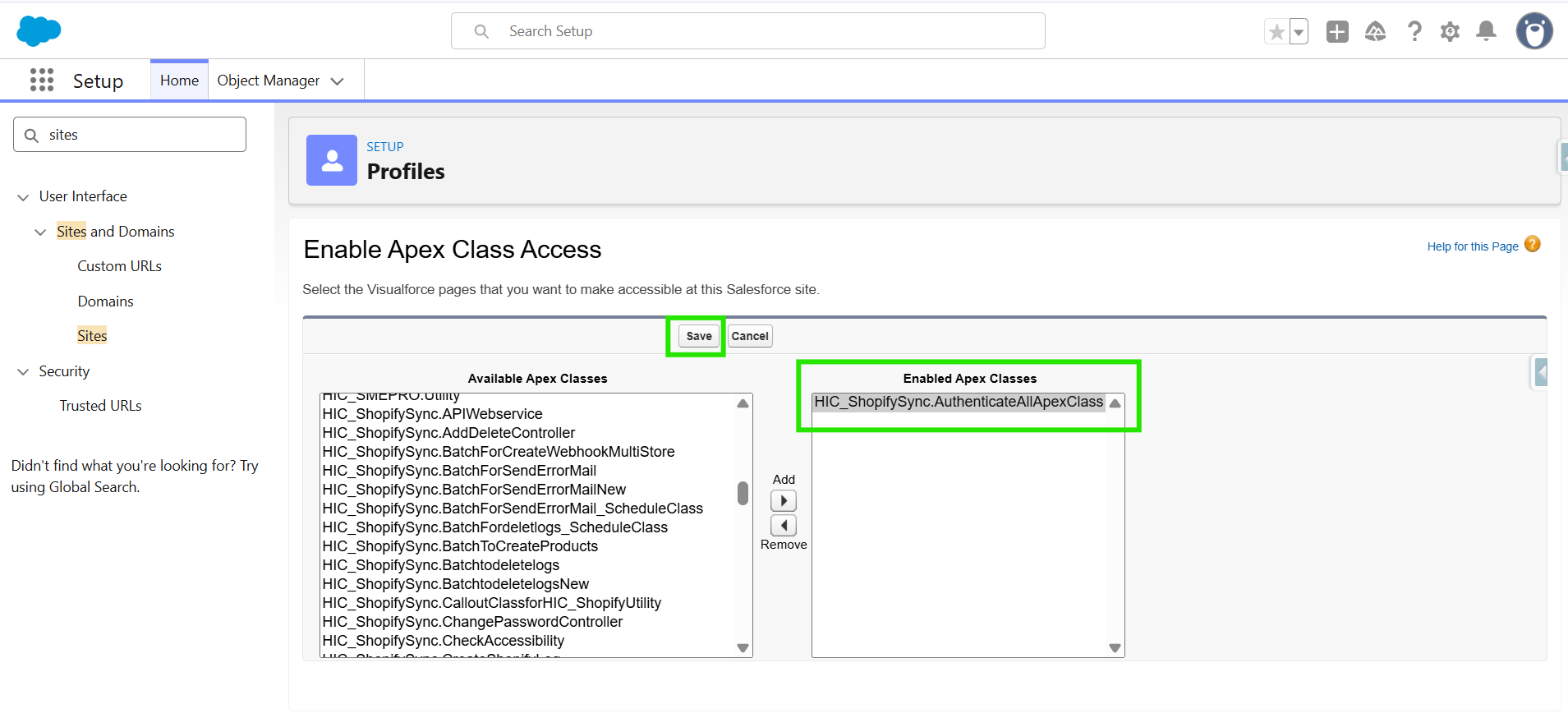Open the Help question mark icon
The height and width of the screenshot is (718, 1568).
coord(1414,32)
